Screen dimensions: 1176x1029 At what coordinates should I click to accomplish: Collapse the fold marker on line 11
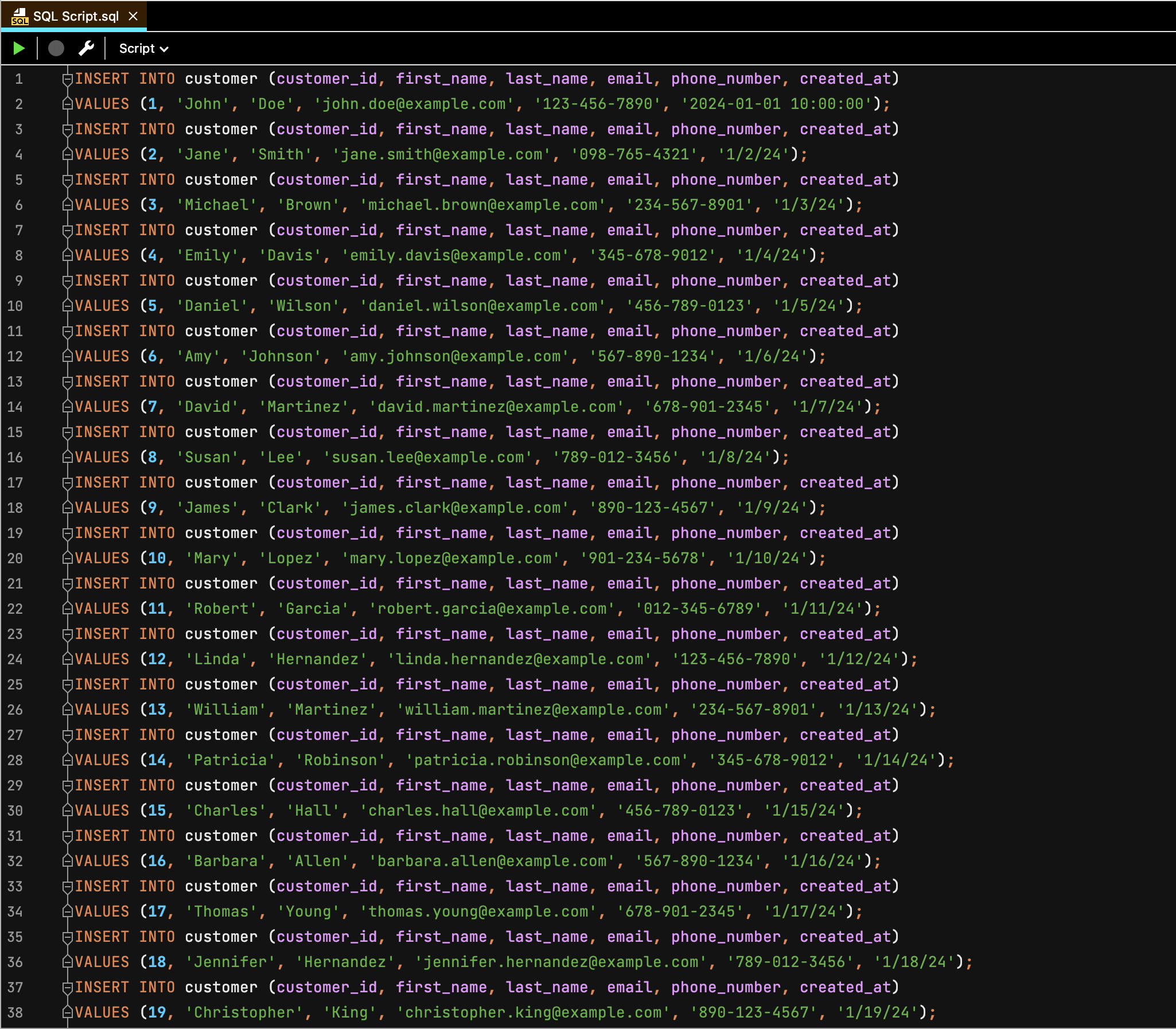coord(67,332)
